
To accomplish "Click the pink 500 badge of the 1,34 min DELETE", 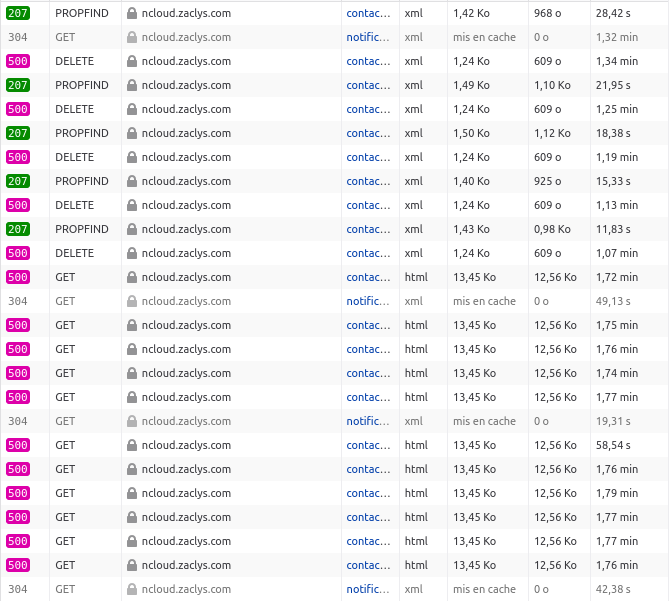I will click(x=18, y=61).
